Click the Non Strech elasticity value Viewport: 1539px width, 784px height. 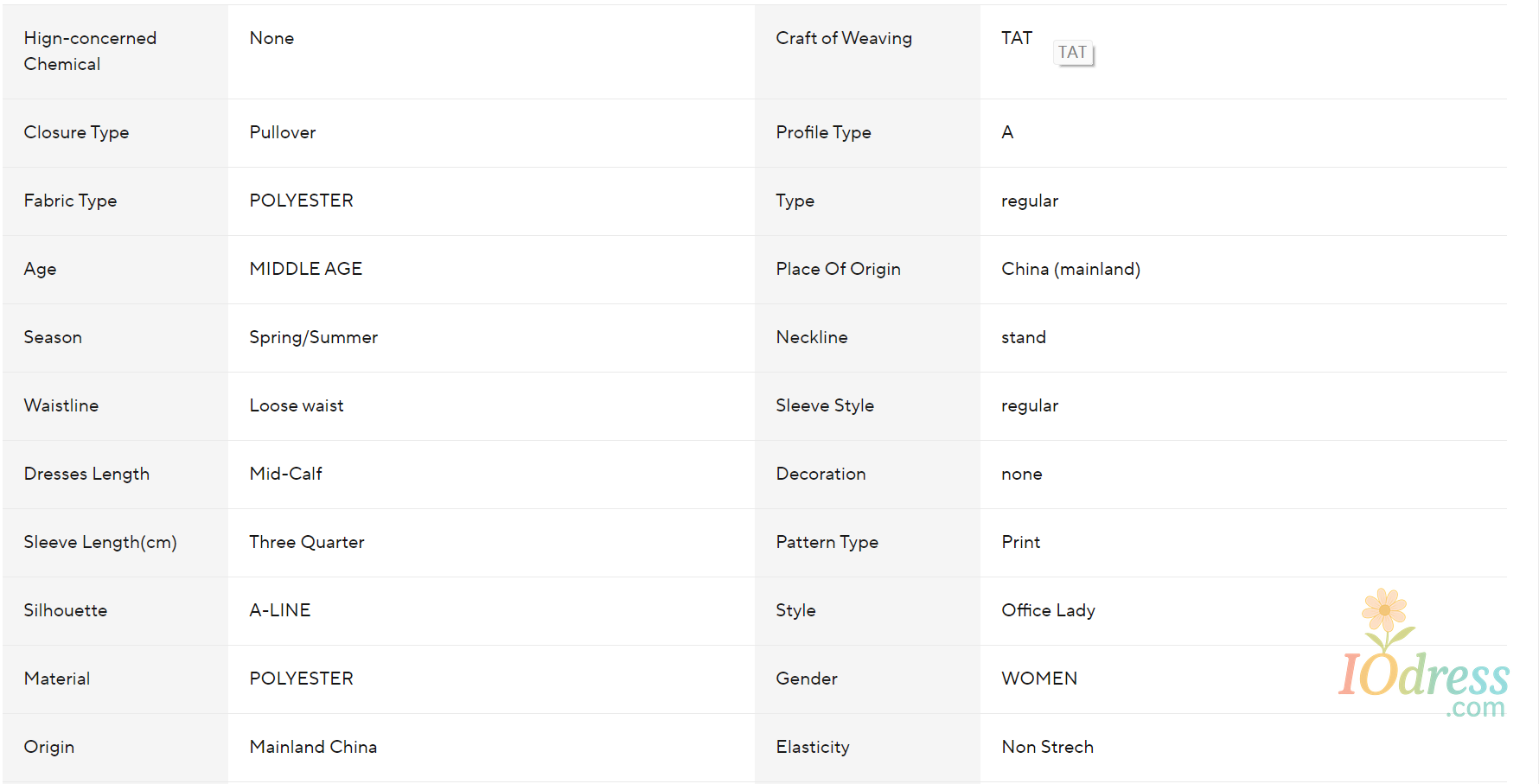pos(1047,747)
